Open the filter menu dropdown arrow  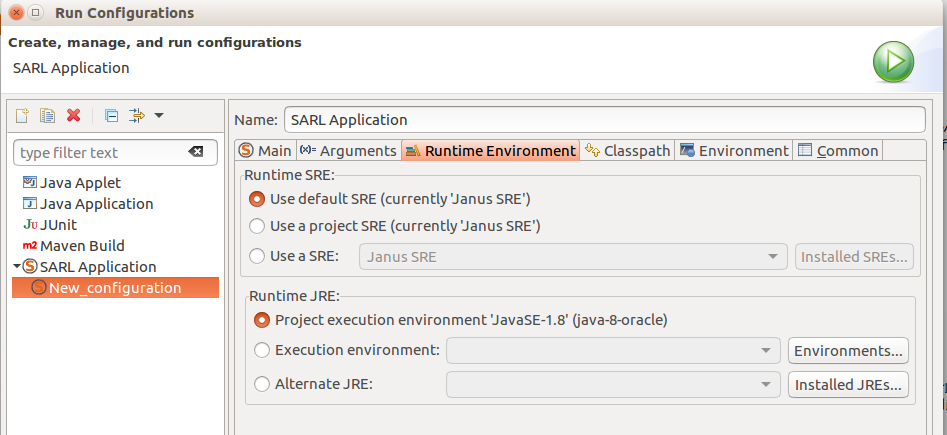(159, 115)
